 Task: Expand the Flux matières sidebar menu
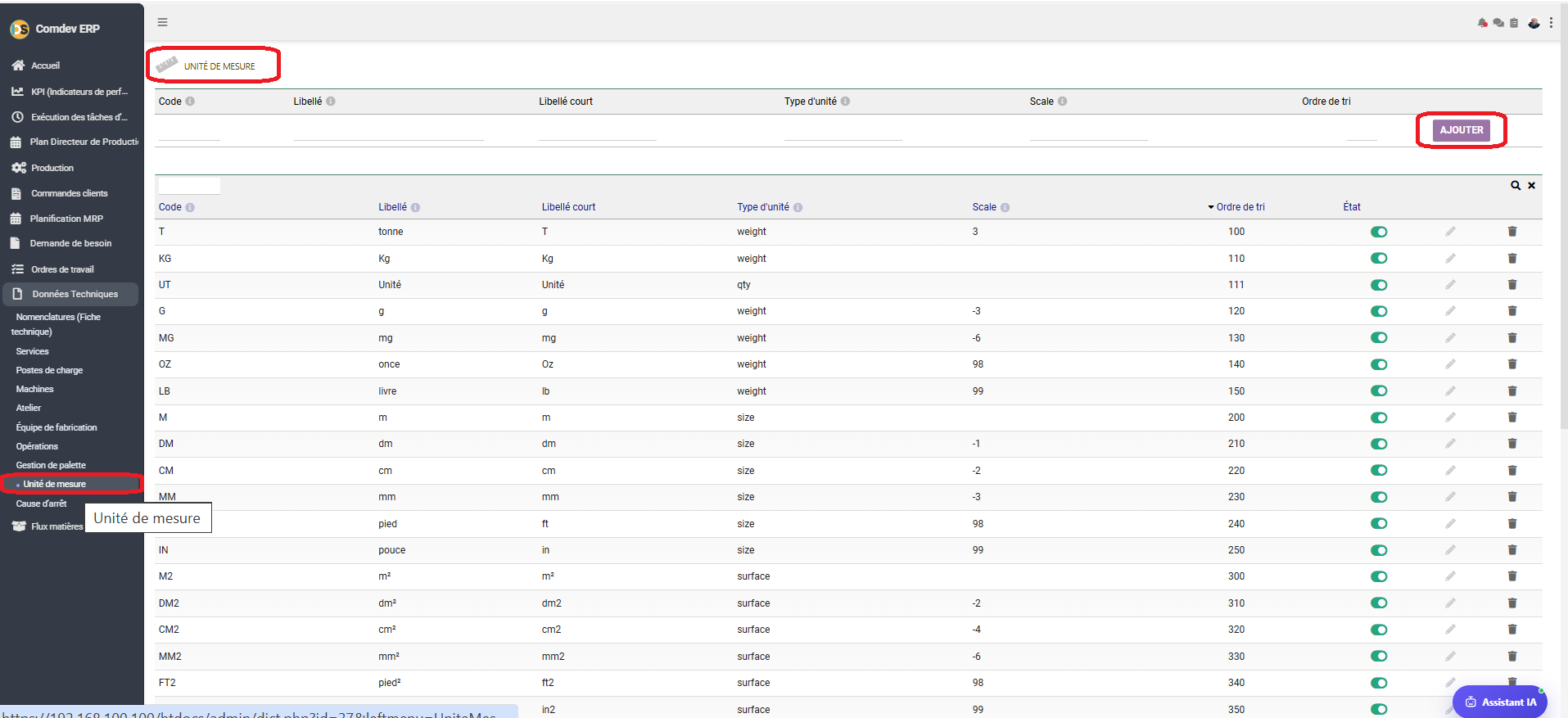46,526
